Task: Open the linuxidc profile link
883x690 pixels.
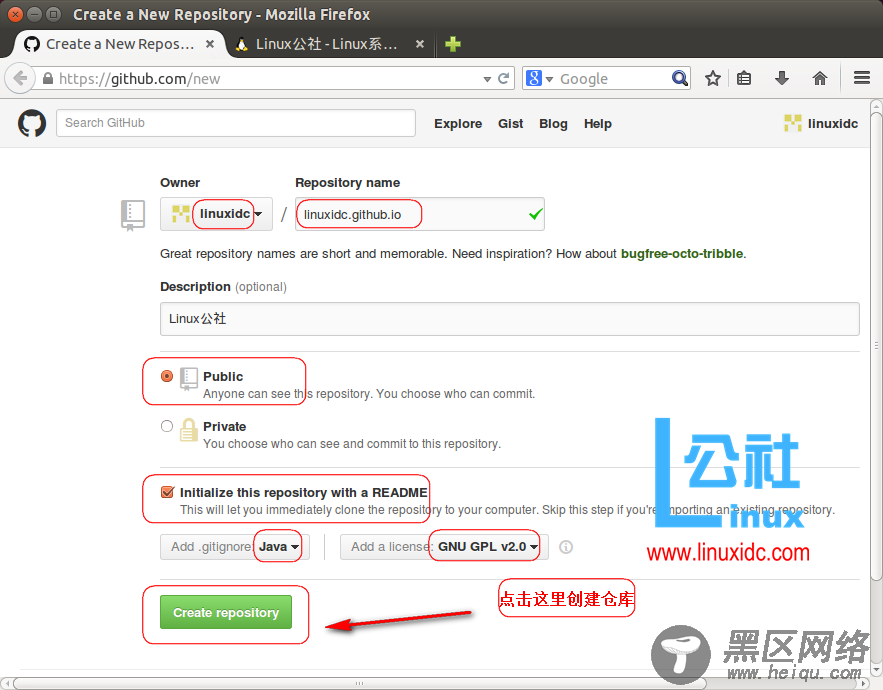Action: pyautogui.click(x=832, y=123)
